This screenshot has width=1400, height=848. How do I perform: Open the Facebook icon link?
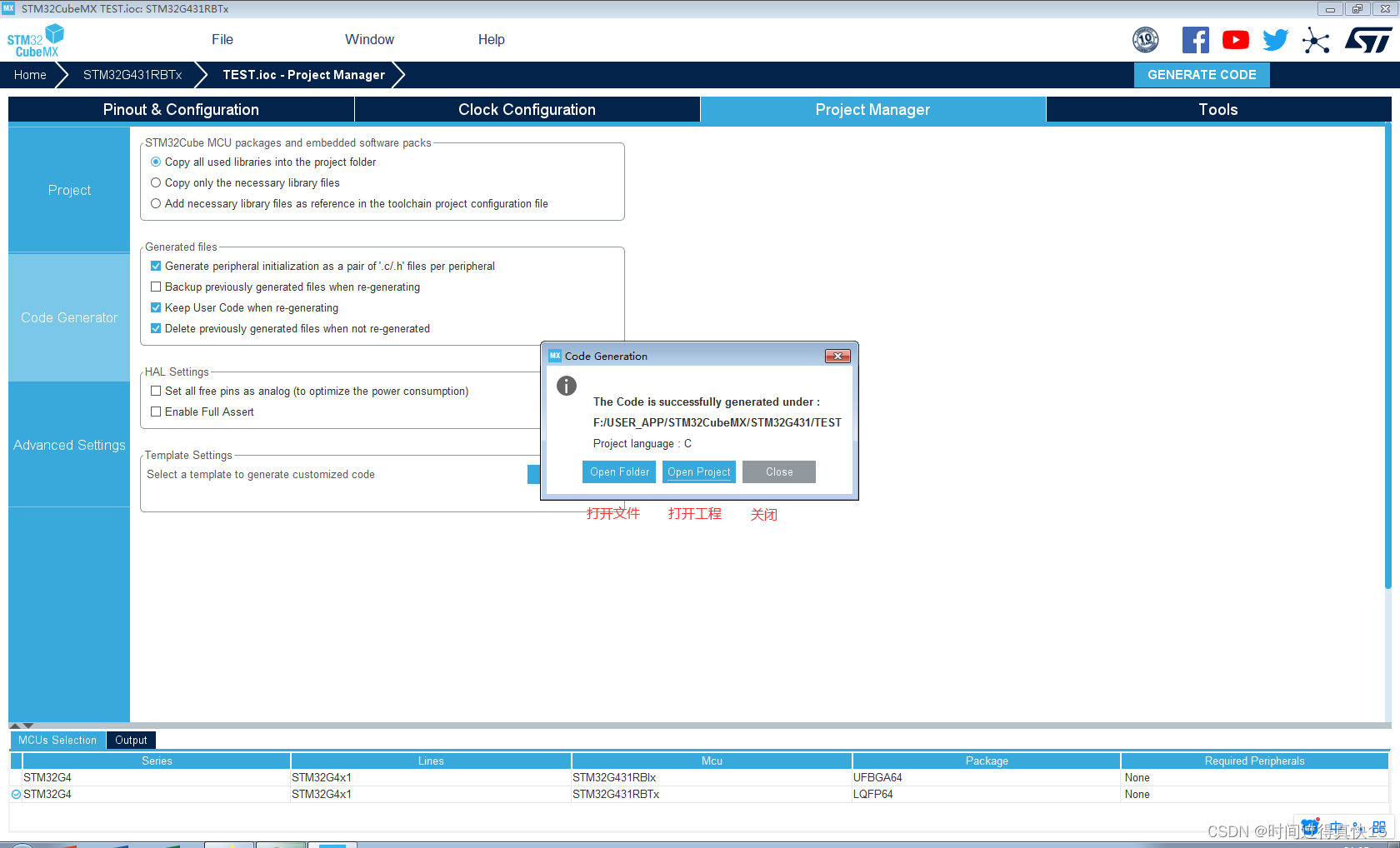click(x=1196, y=40)
